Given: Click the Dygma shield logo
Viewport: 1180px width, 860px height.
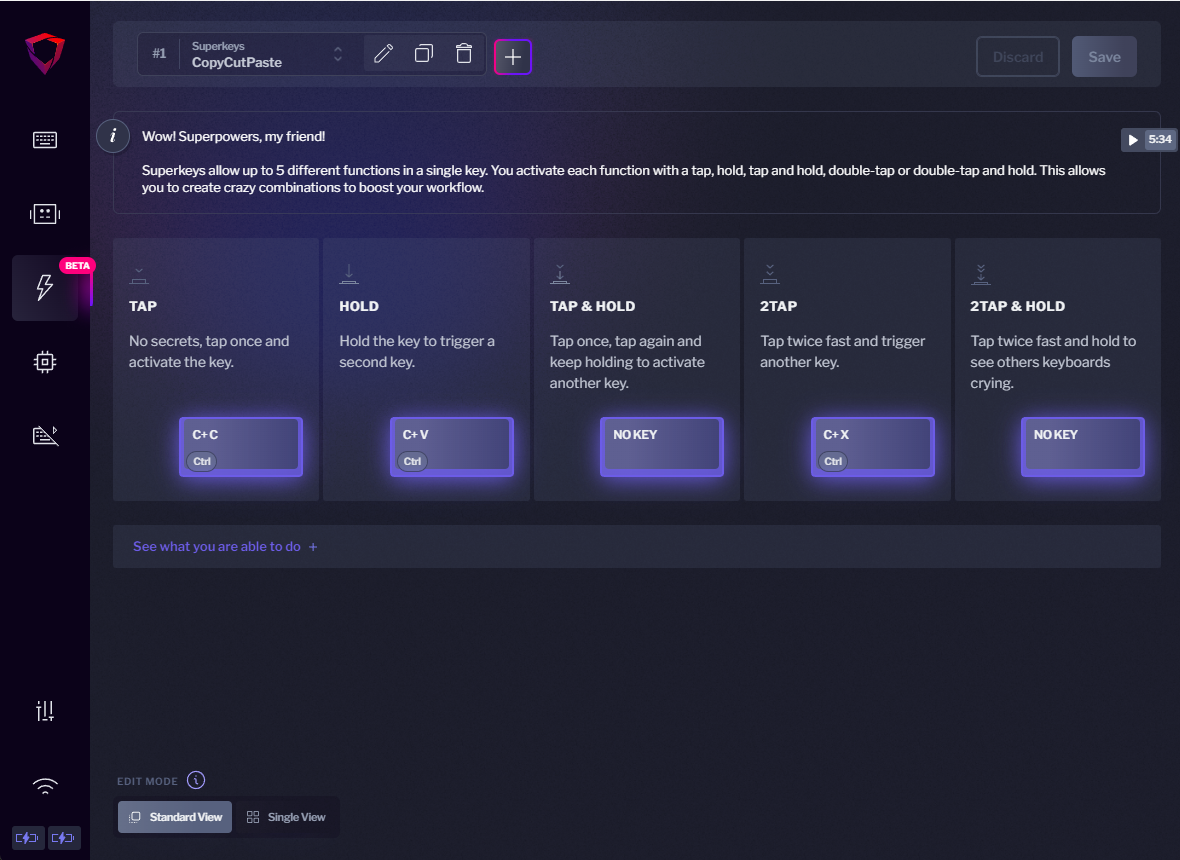Looking at the screenshot, I should [44, 53].
